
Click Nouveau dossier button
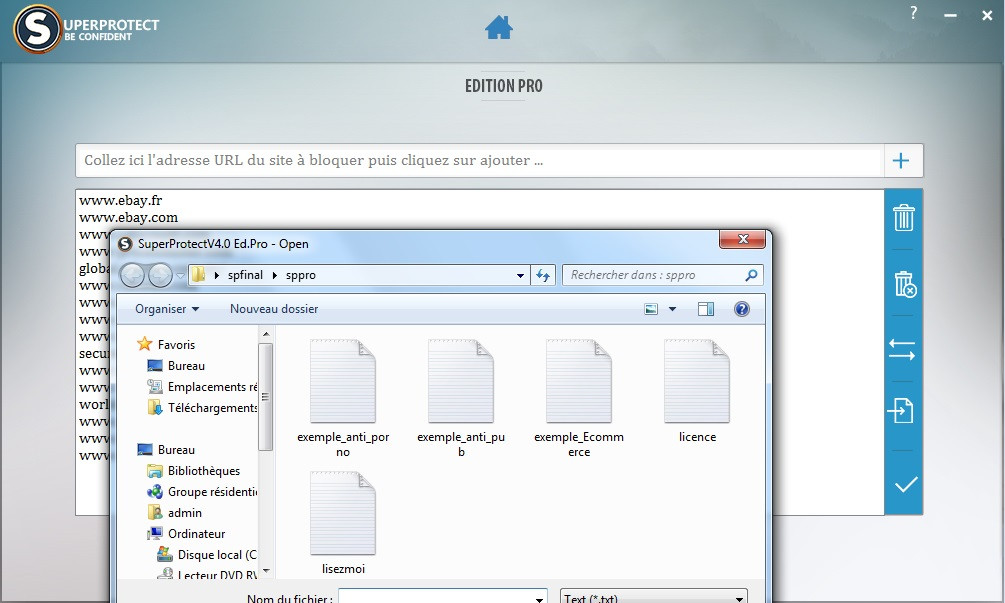pyautogui.click(x=274, y=310)
